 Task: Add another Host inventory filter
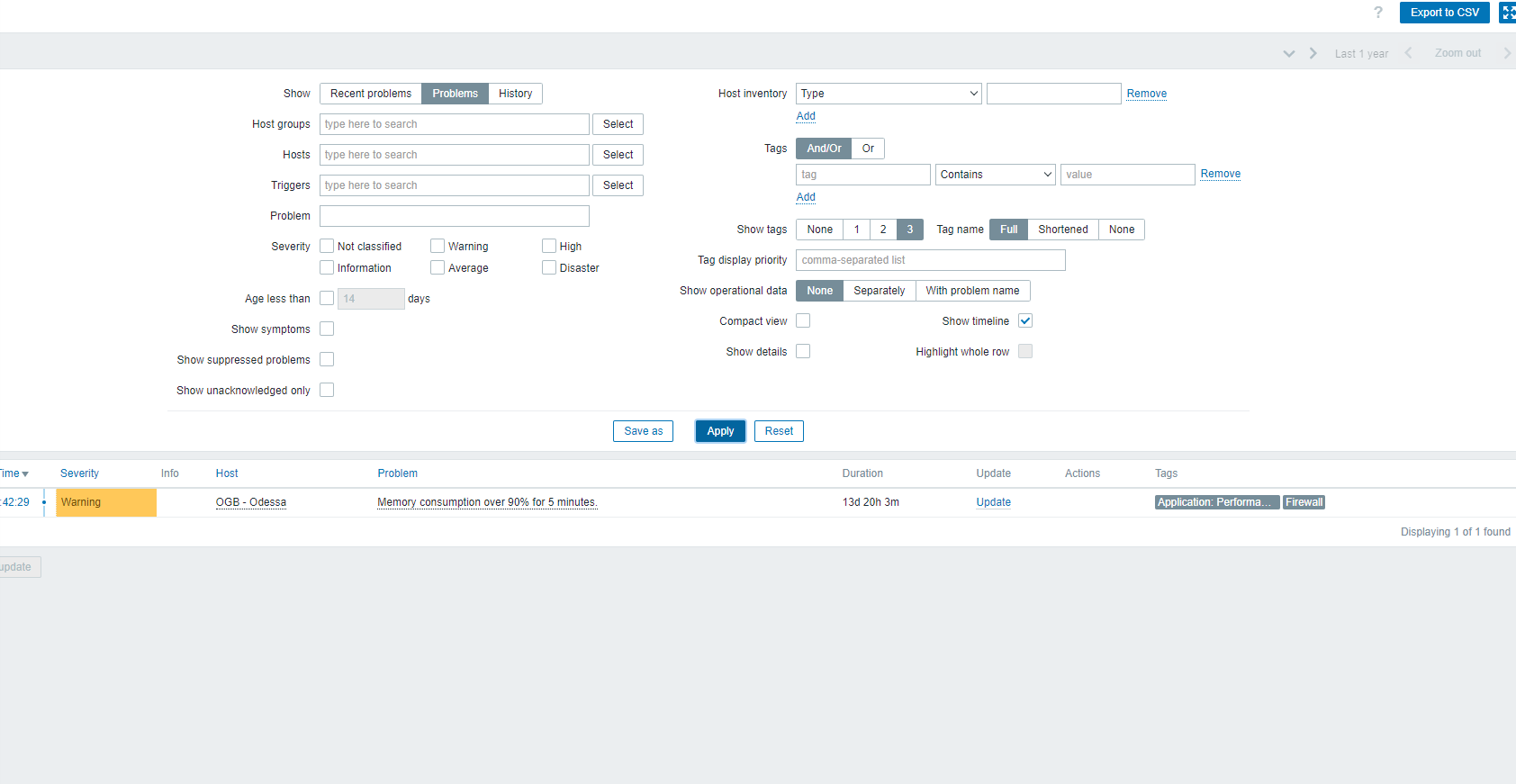[x=806, y=116]
